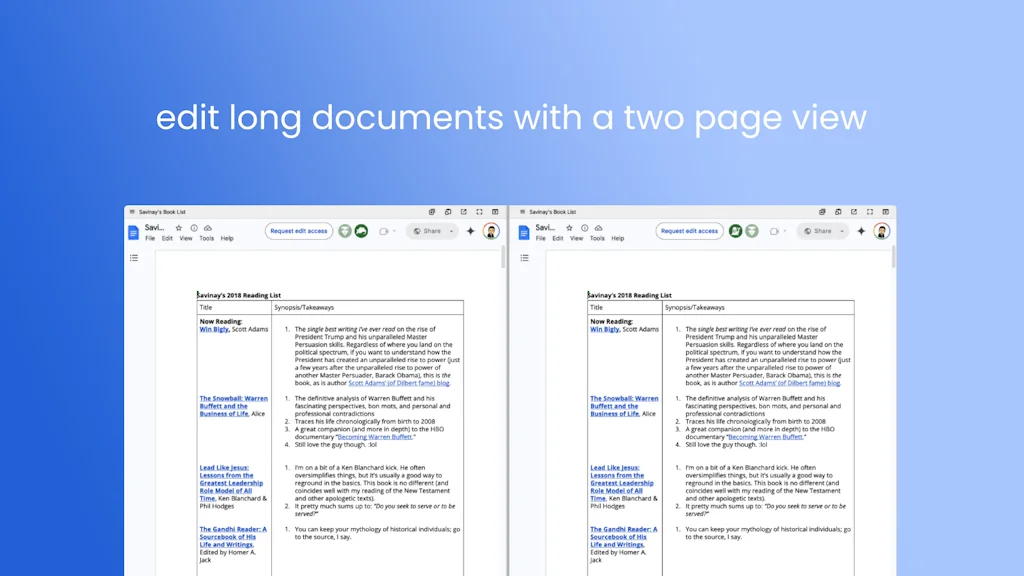Click the document details info icon
This screenshot has width=1024, height=576.
[194, 227]
